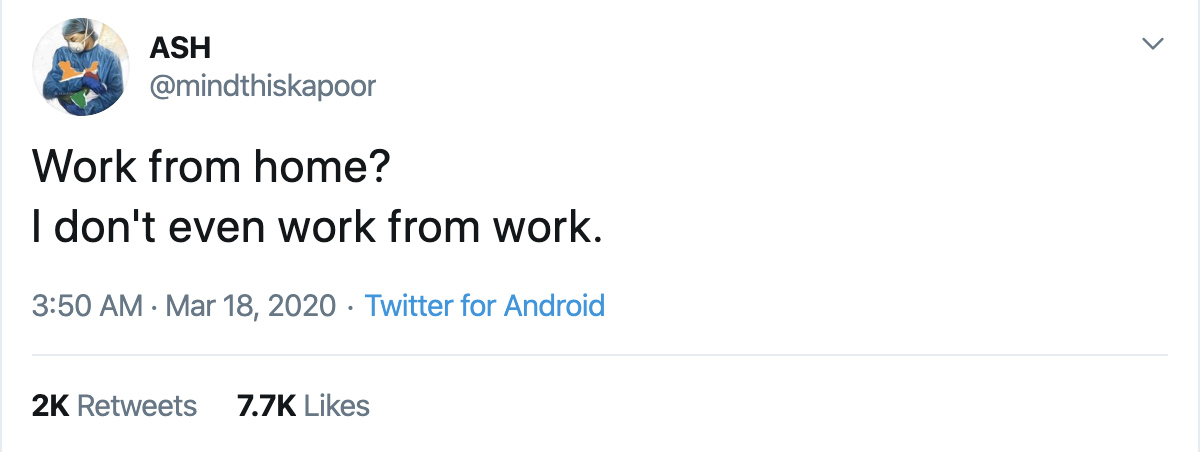Viewport: 1202px width, 452px height.
Task: Open the Twitter for Android source link
Action: click(x=485, y=305)
